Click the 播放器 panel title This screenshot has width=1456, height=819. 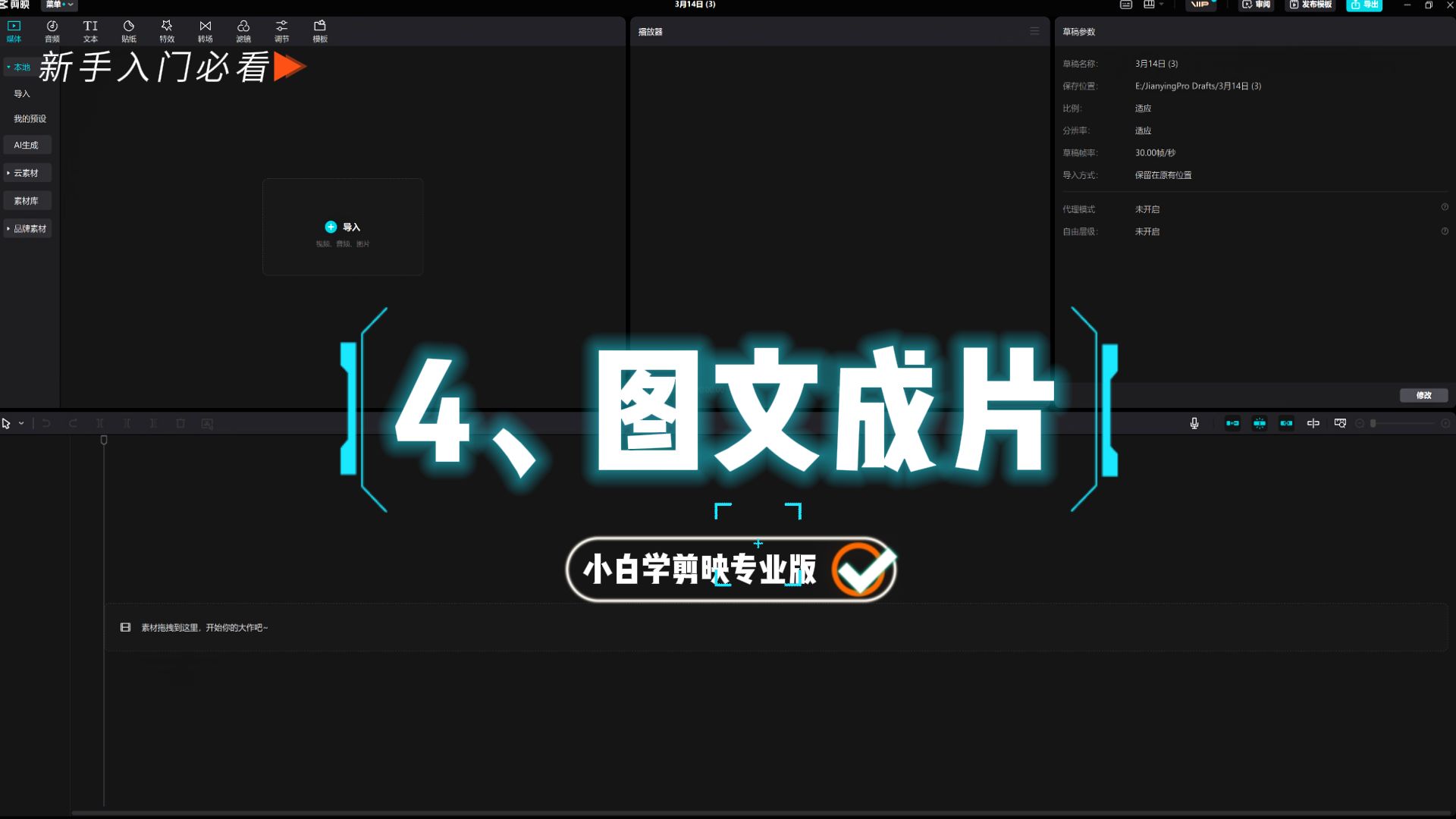tap(650, 32)
